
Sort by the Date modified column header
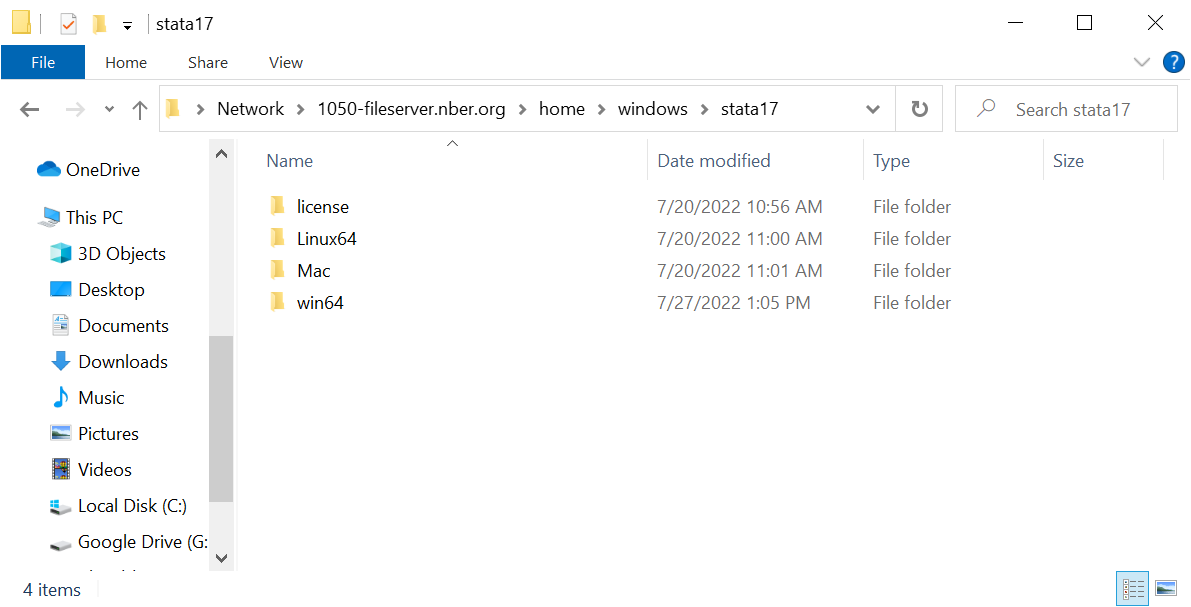click(x=714, y=161)
